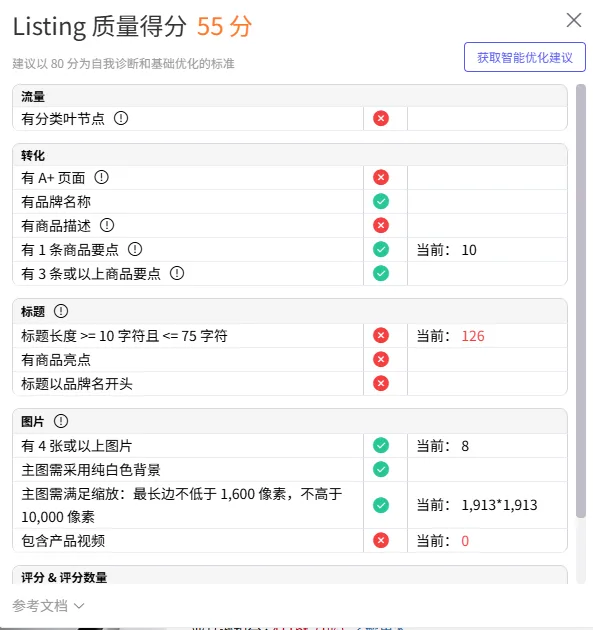Click red fail icon for 有分类叶节点
The image size is (593, 630).
coord(381,119)
